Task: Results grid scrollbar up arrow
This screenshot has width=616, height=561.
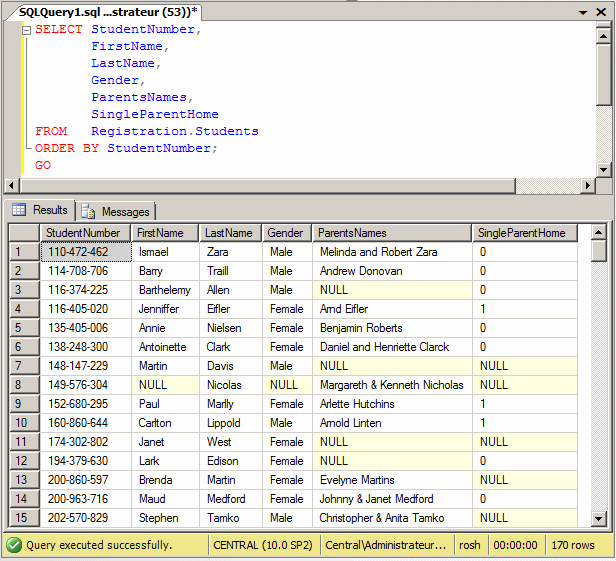Action: click(598, 232)
